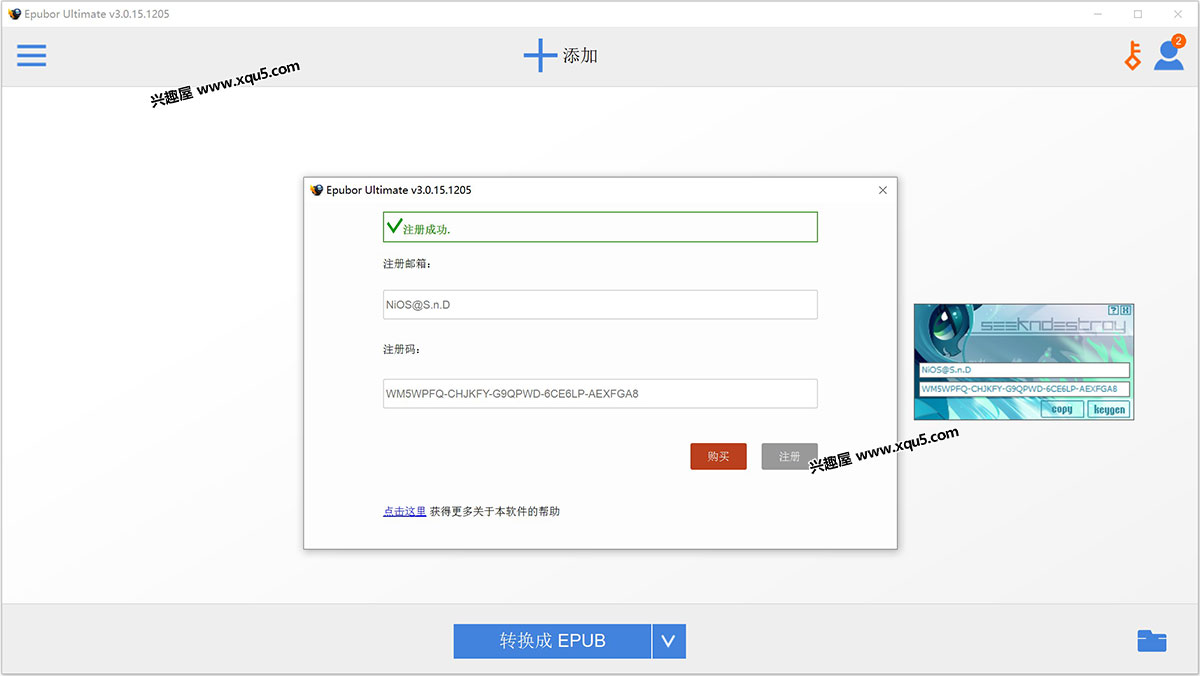Focus the 注册邮箱 email field in dialog
Image resolution: width=1200 pixels, height=676 pixels.
[x=600, y=305]
